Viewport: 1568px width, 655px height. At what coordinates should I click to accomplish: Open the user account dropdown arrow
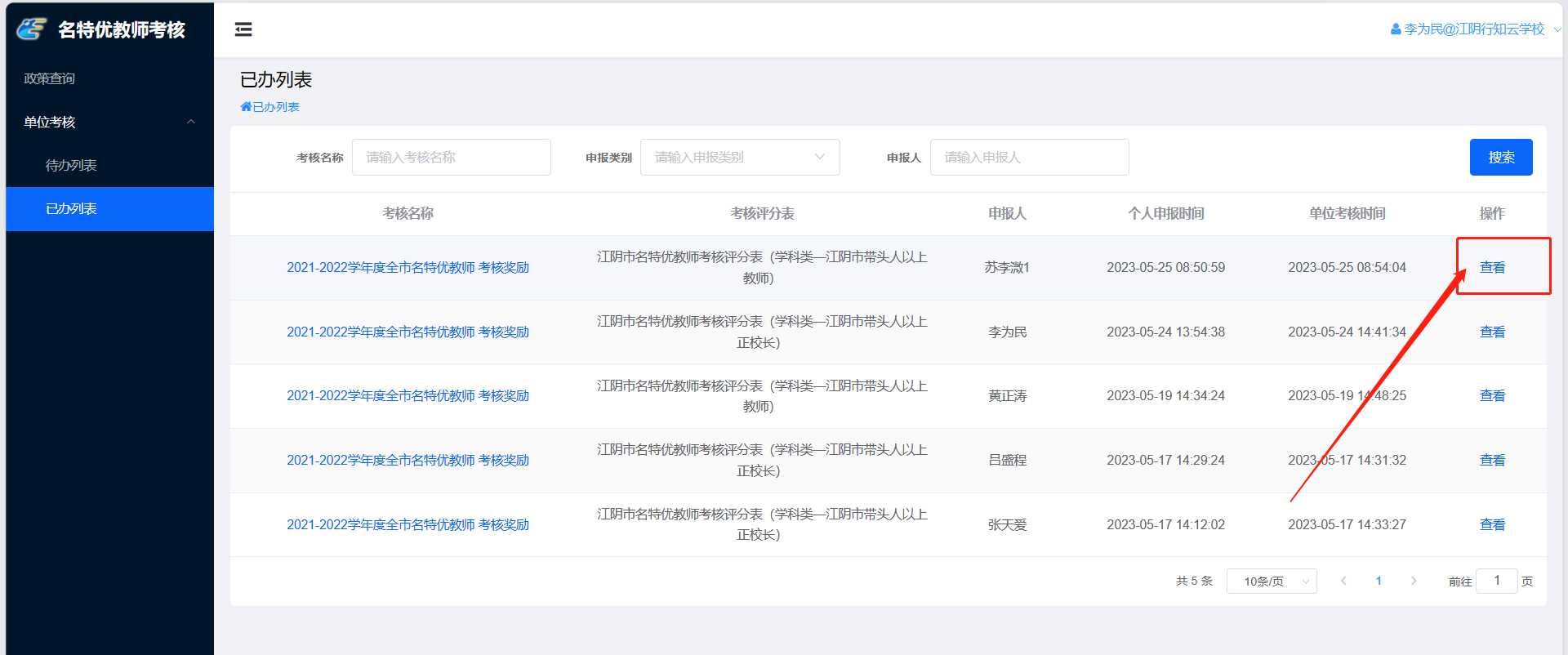(1557, 29)
